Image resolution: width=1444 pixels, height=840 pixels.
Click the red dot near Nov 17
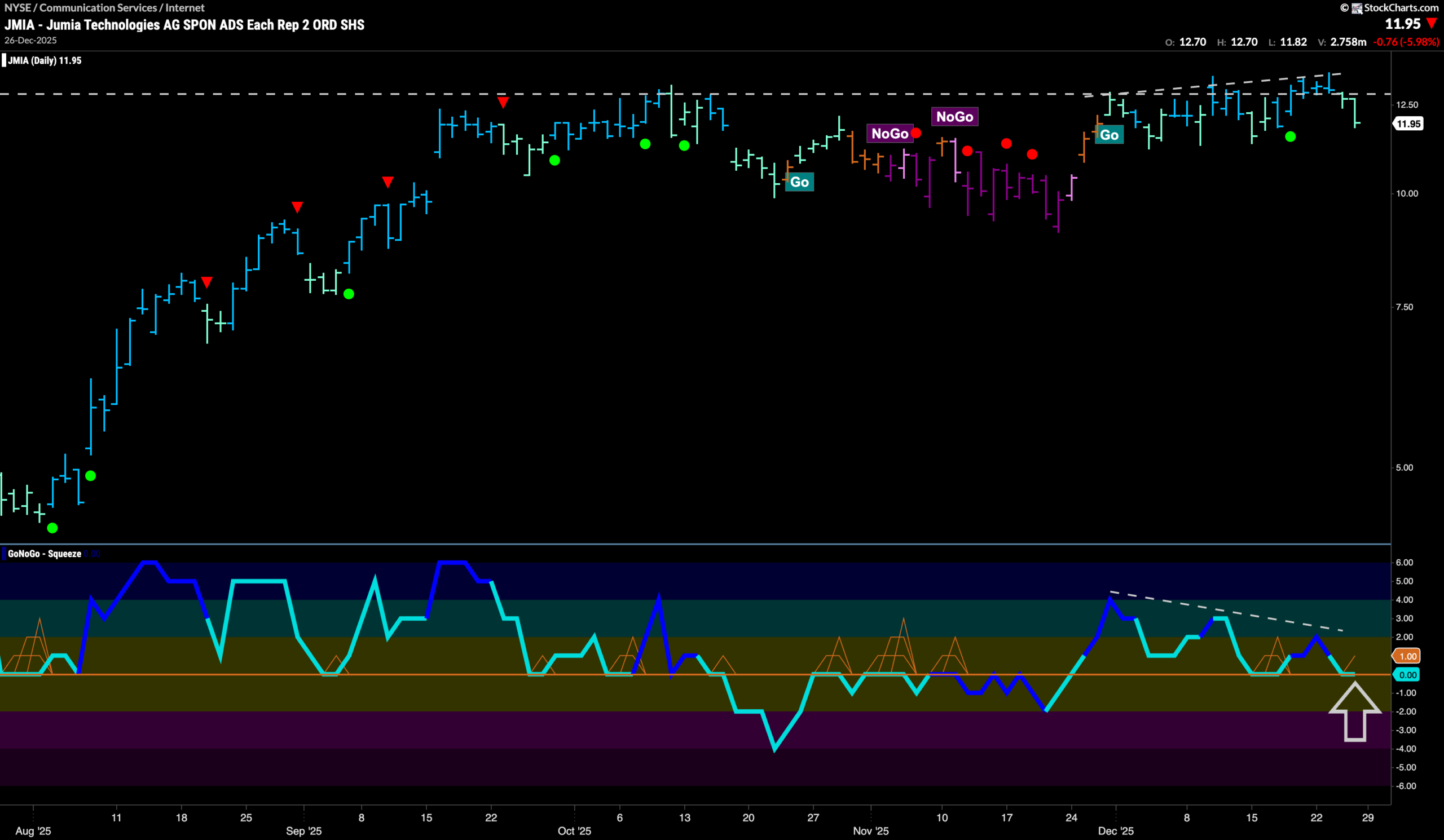[1006, 144]
